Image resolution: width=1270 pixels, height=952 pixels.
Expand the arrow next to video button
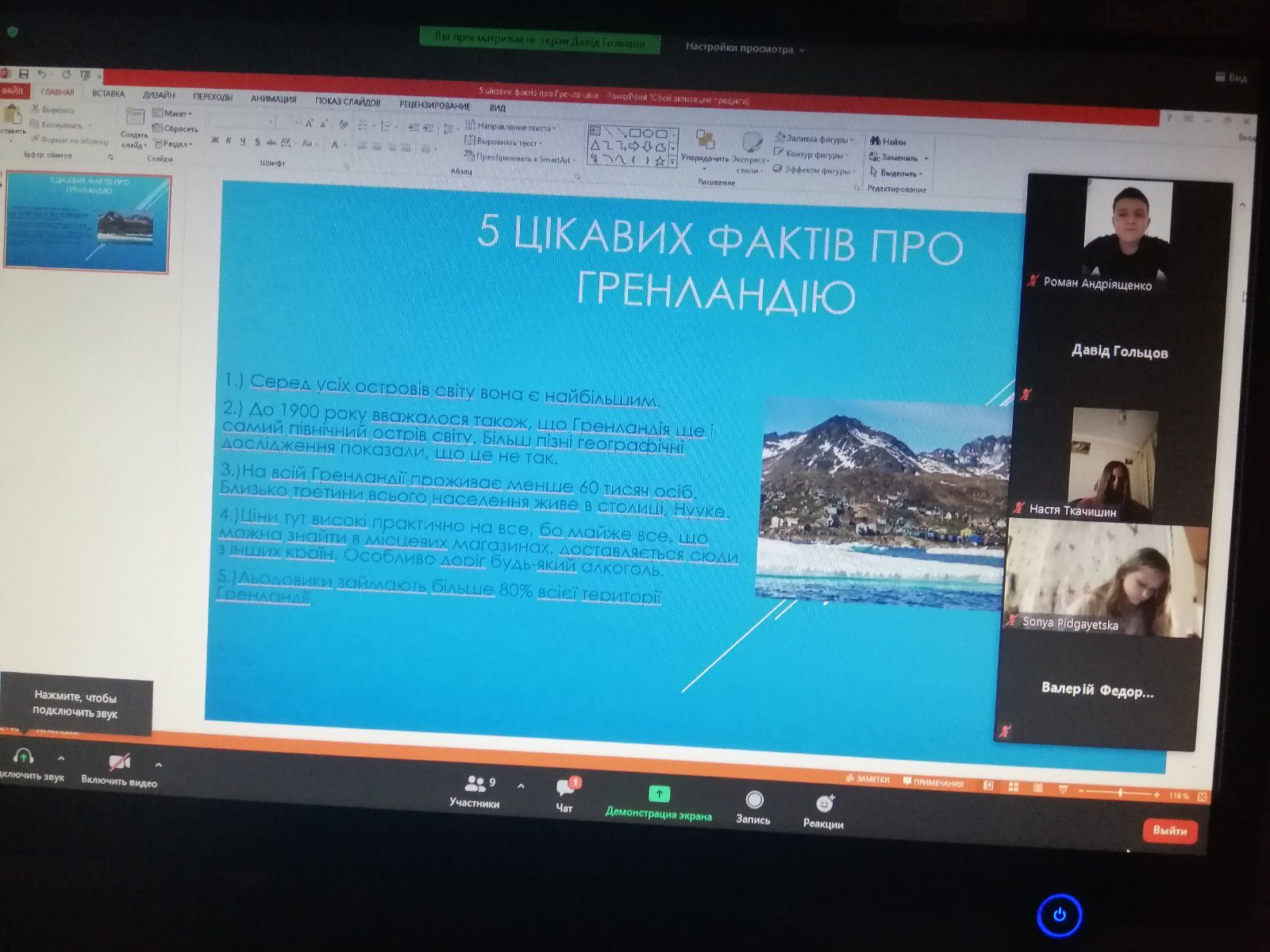(159, 765)
